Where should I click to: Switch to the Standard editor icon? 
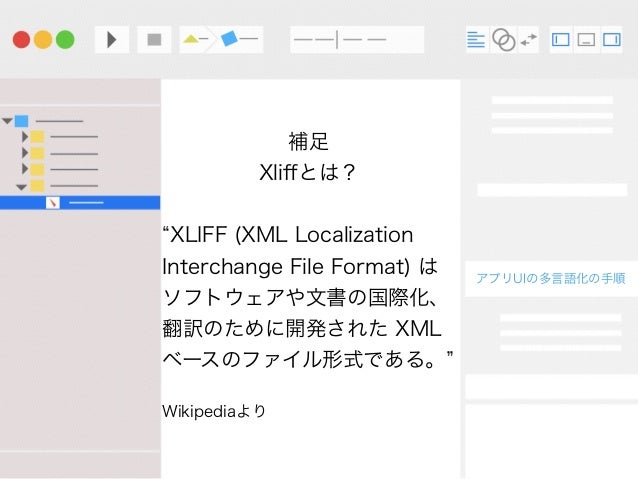click(x=476, y=40)
